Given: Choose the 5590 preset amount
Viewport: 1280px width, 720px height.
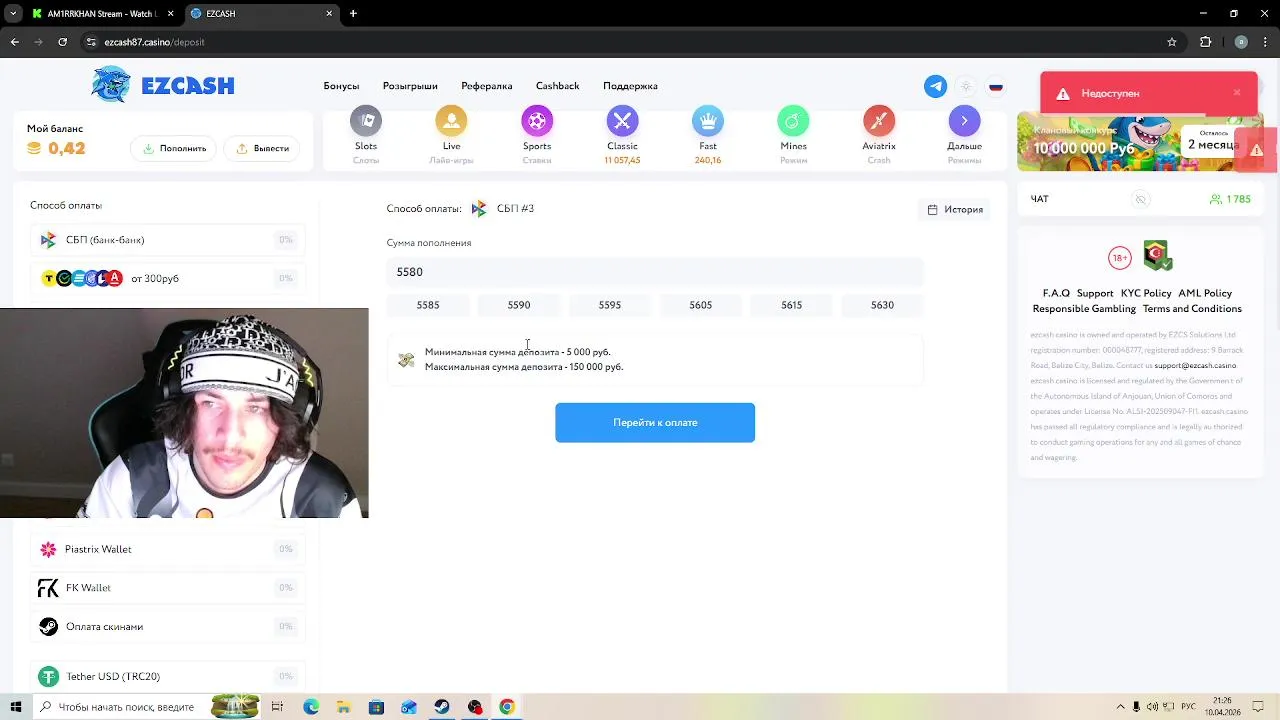Looking at the screenshot, I should coord(519,305).
